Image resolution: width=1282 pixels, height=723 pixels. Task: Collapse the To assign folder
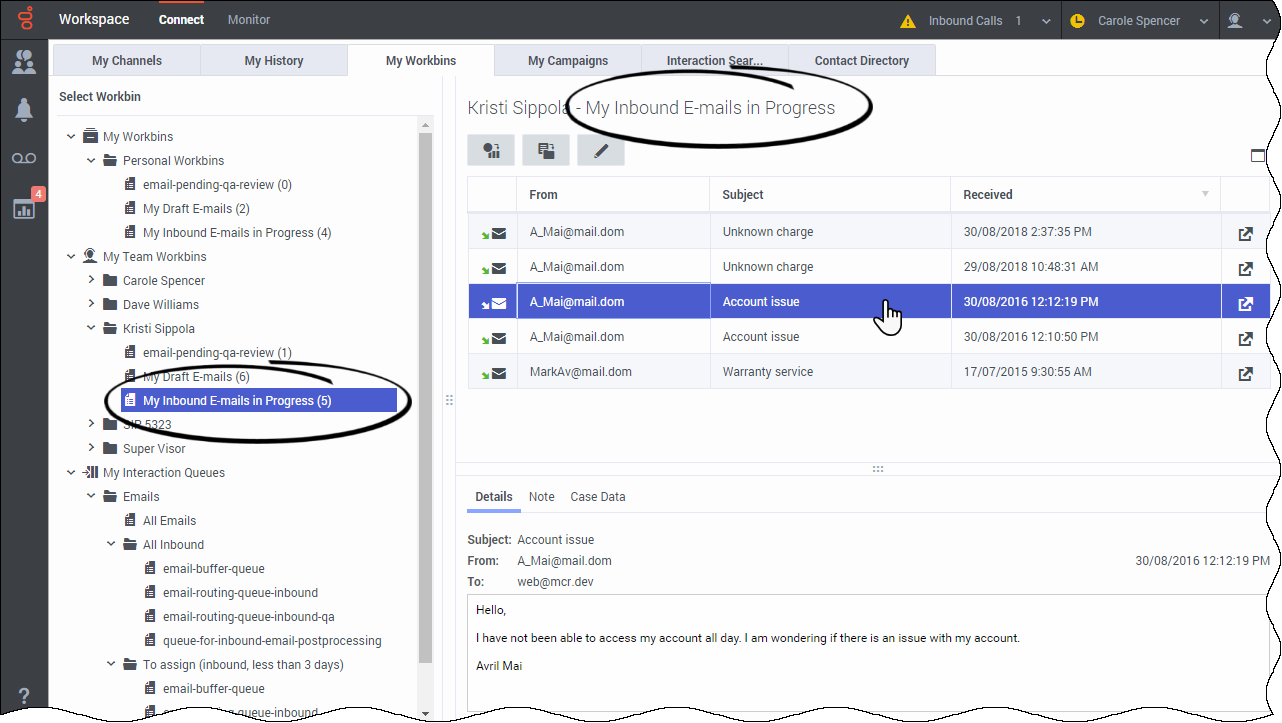click(111, 665)
